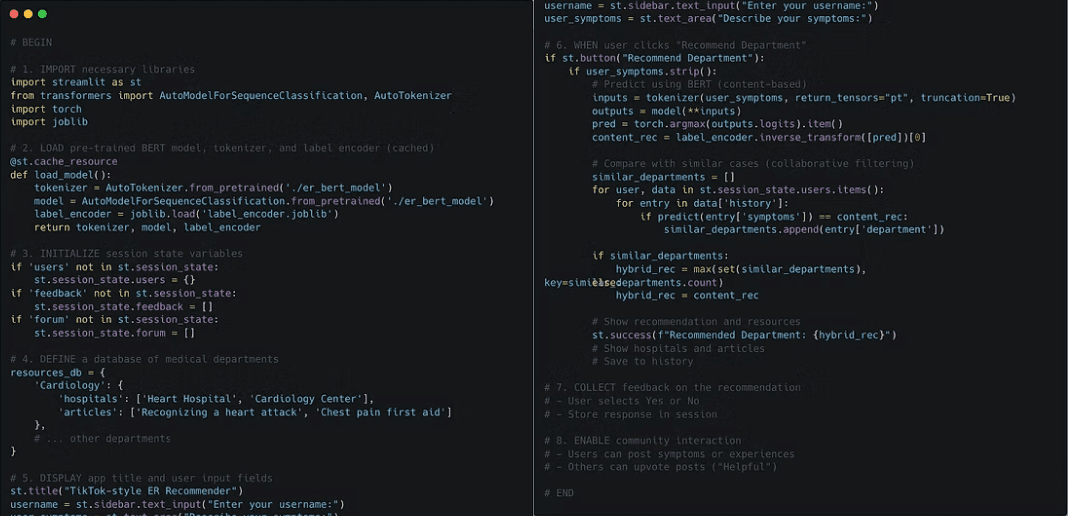Click the '@st.cache_resource' decorator line
This screenshot has width=1068, height=516.
pyautogui.click(x=64, y=161)
